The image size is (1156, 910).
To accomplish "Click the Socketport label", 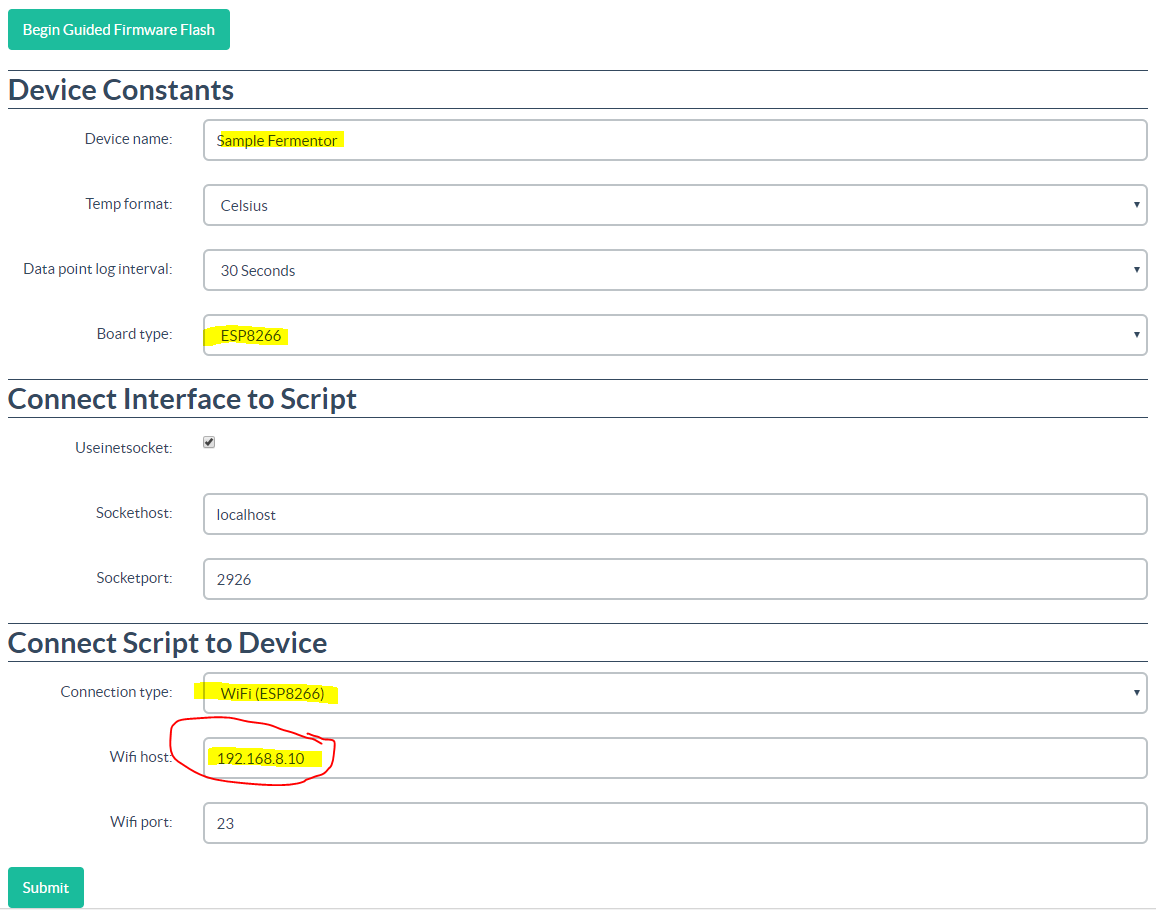I will coord(134,578).
